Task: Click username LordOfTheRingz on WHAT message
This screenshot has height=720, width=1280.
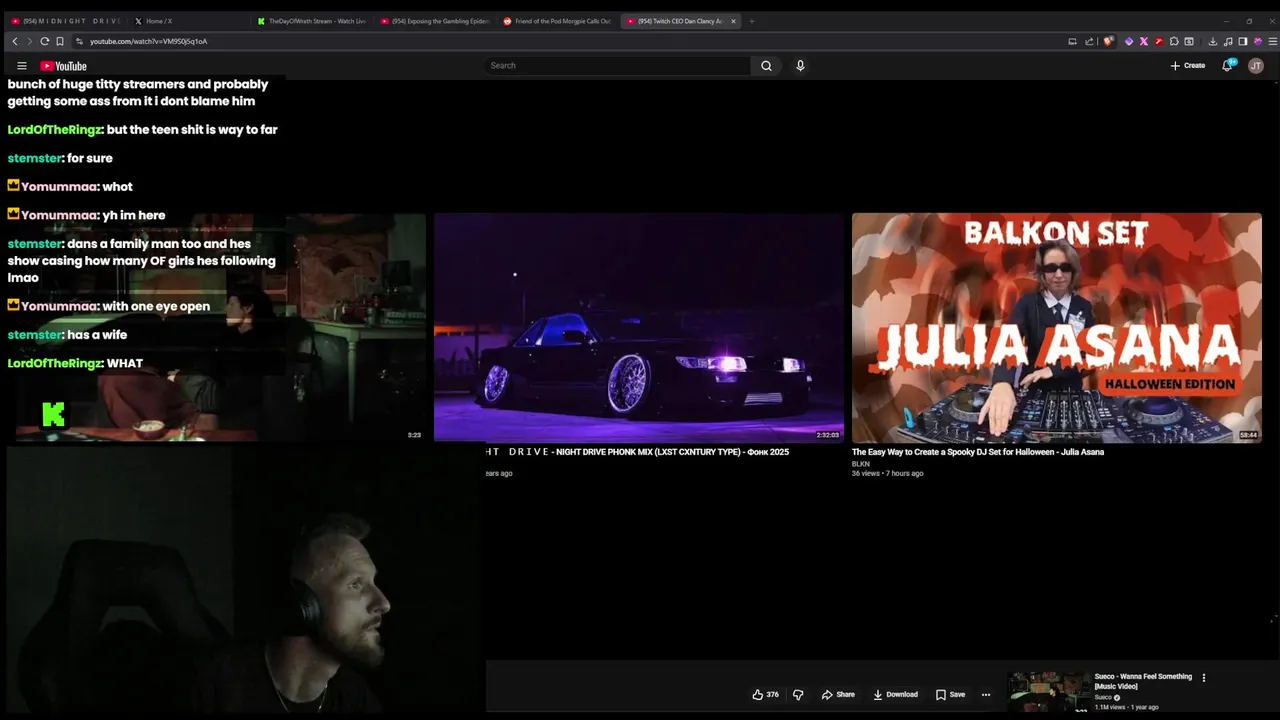Action: [x=55, y=363]
